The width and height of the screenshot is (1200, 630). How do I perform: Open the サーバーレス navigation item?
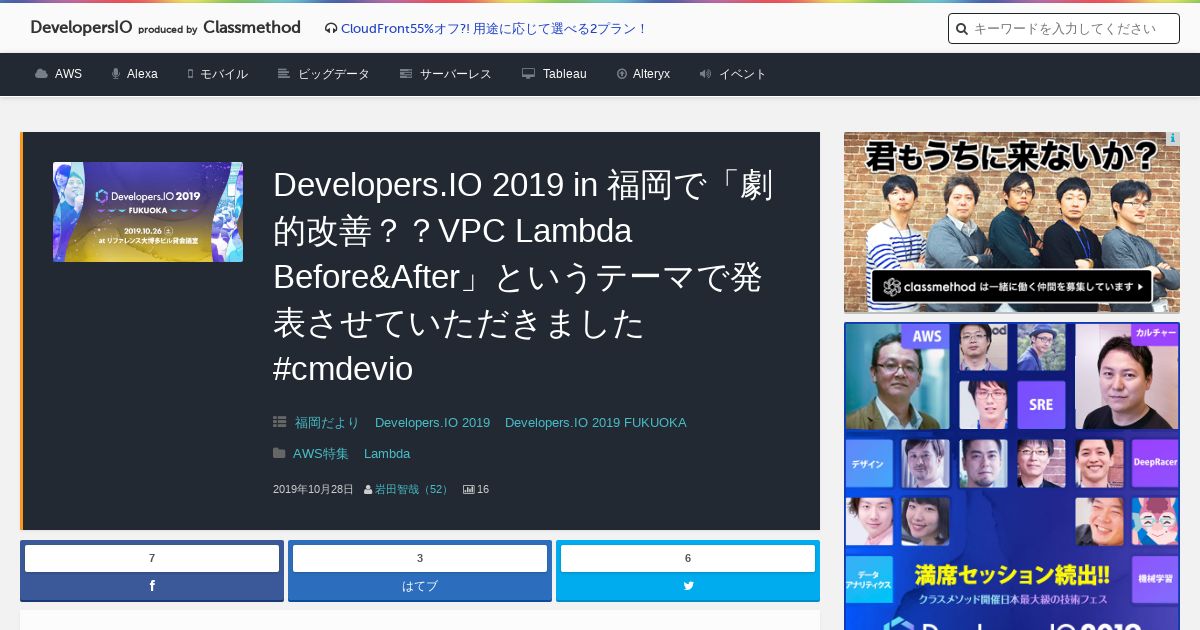click(x=446, y=74)
